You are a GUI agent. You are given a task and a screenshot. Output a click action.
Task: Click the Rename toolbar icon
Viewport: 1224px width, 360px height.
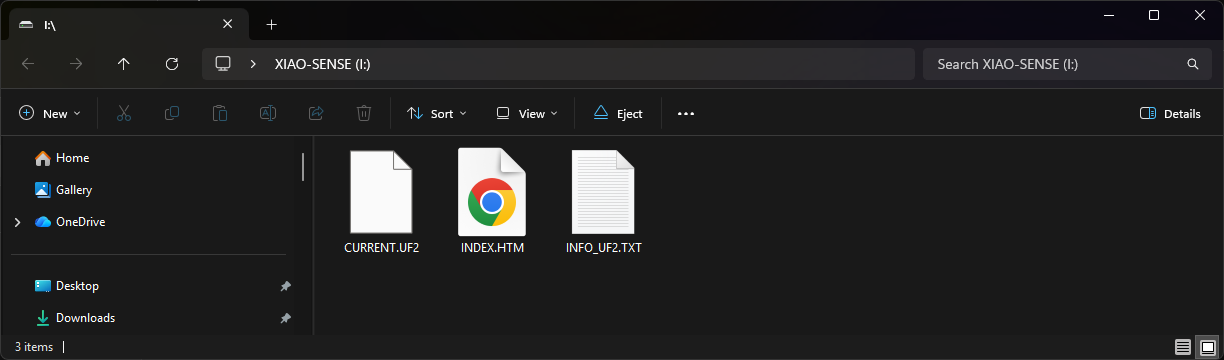coord(268,113)
